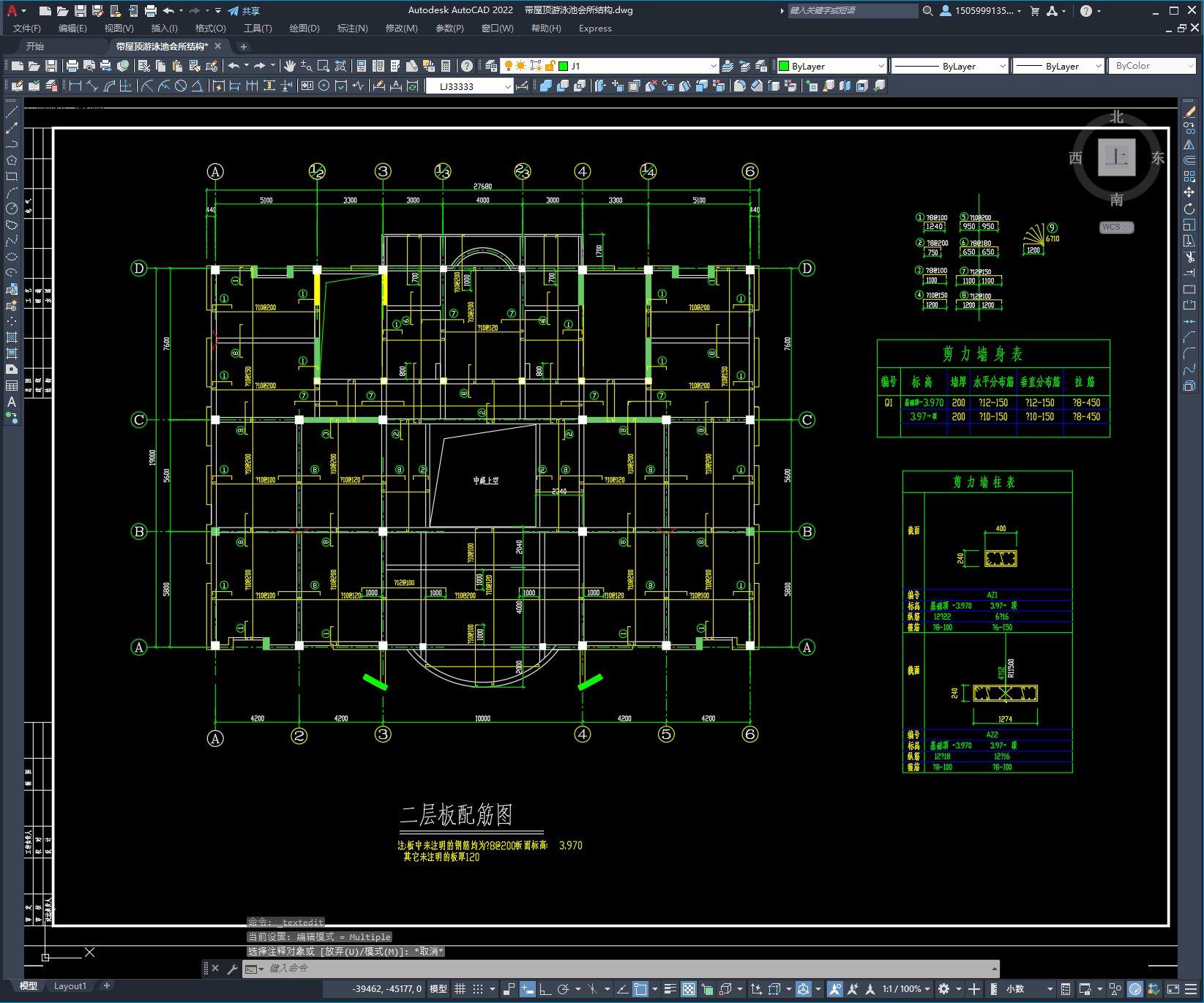Click the Linear dimension tool

pyautogui.click(x=75, y=86)
